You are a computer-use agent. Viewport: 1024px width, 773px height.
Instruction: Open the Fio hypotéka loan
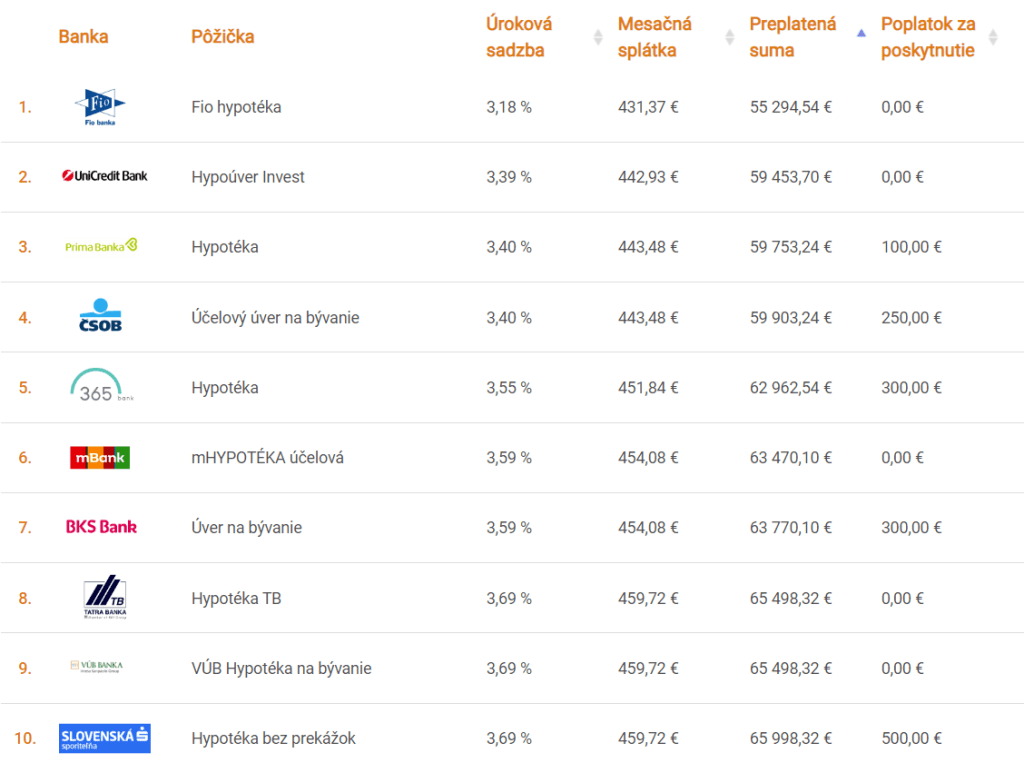click(236, 107)
